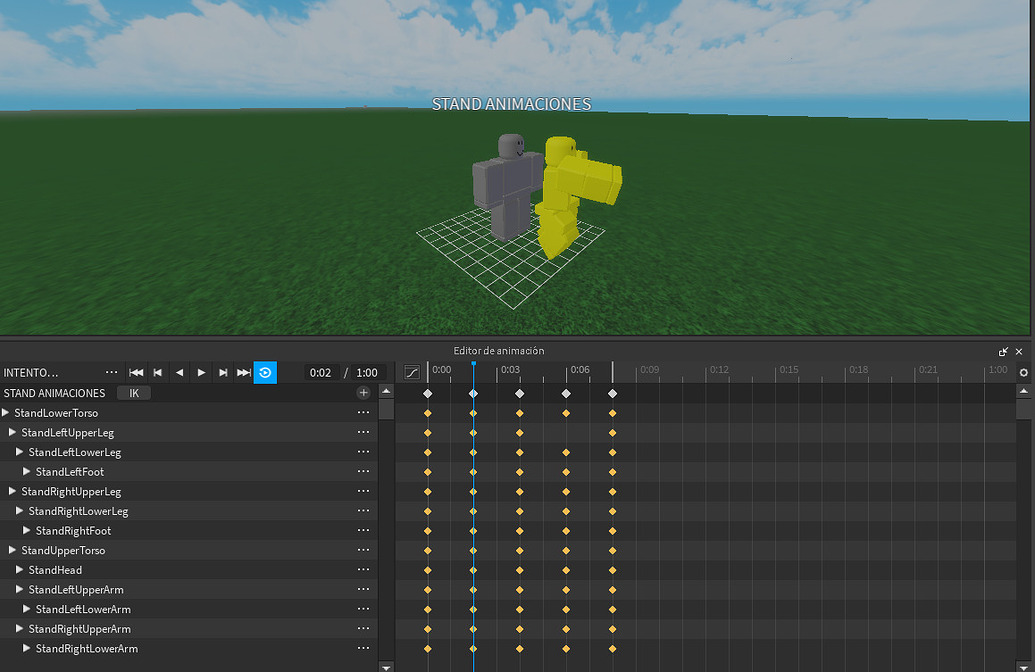Select summary keyframe at 0:06
Image resolution: width=1035 pixels, height=672 pixels.
tap(566, 393)
